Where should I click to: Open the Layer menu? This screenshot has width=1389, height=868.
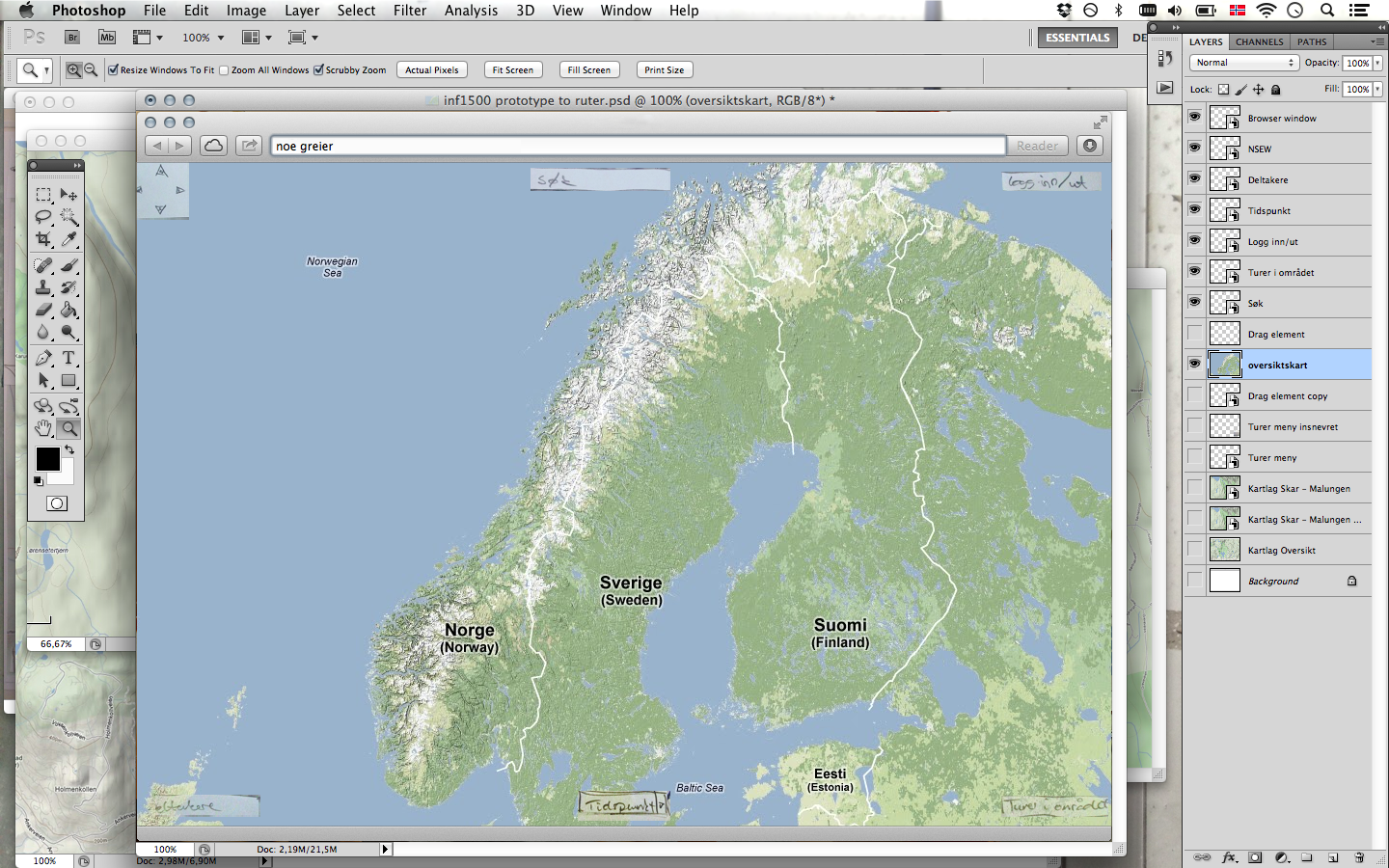(x=302, y=11)
